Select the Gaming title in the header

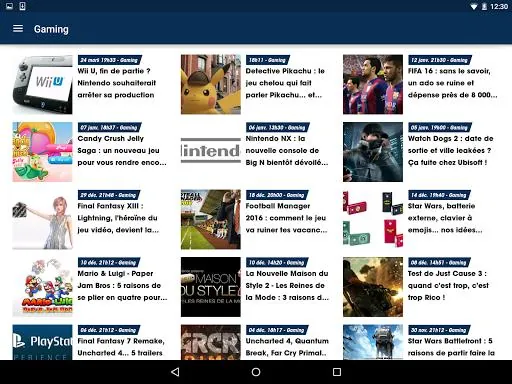pos(51,29)
